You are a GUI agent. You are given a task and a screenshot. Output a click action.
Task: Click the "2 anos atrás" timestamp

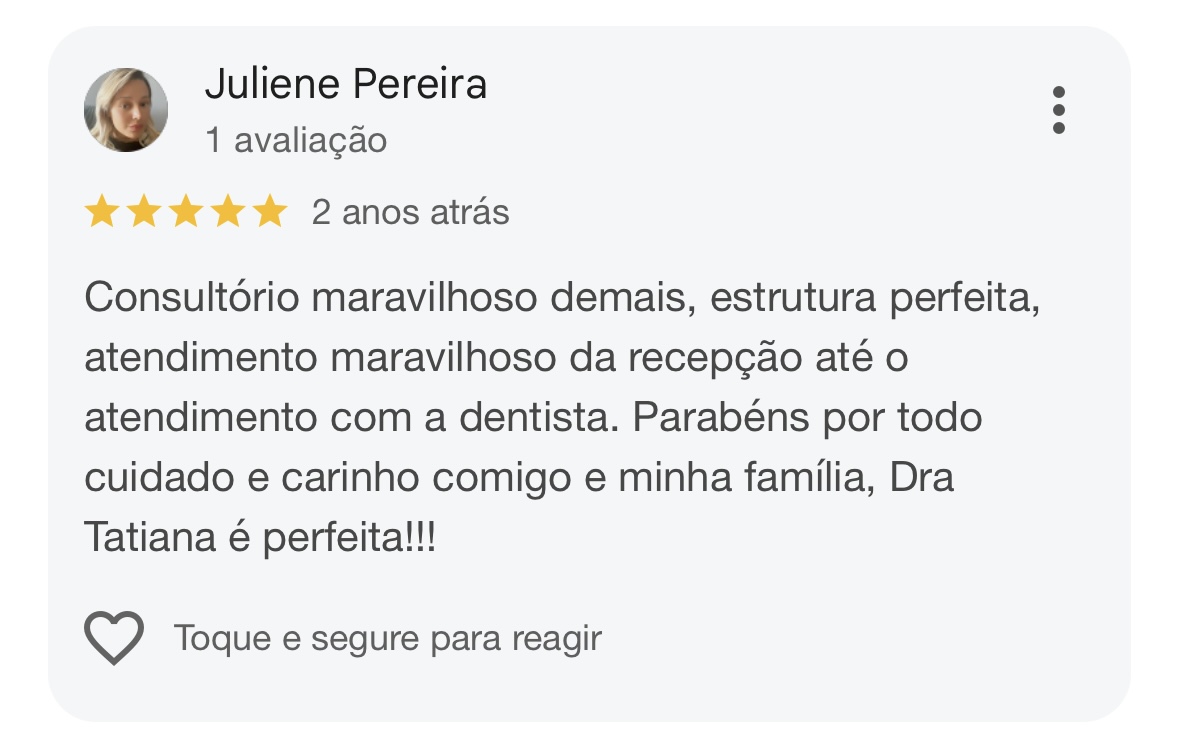pos(410,213)
